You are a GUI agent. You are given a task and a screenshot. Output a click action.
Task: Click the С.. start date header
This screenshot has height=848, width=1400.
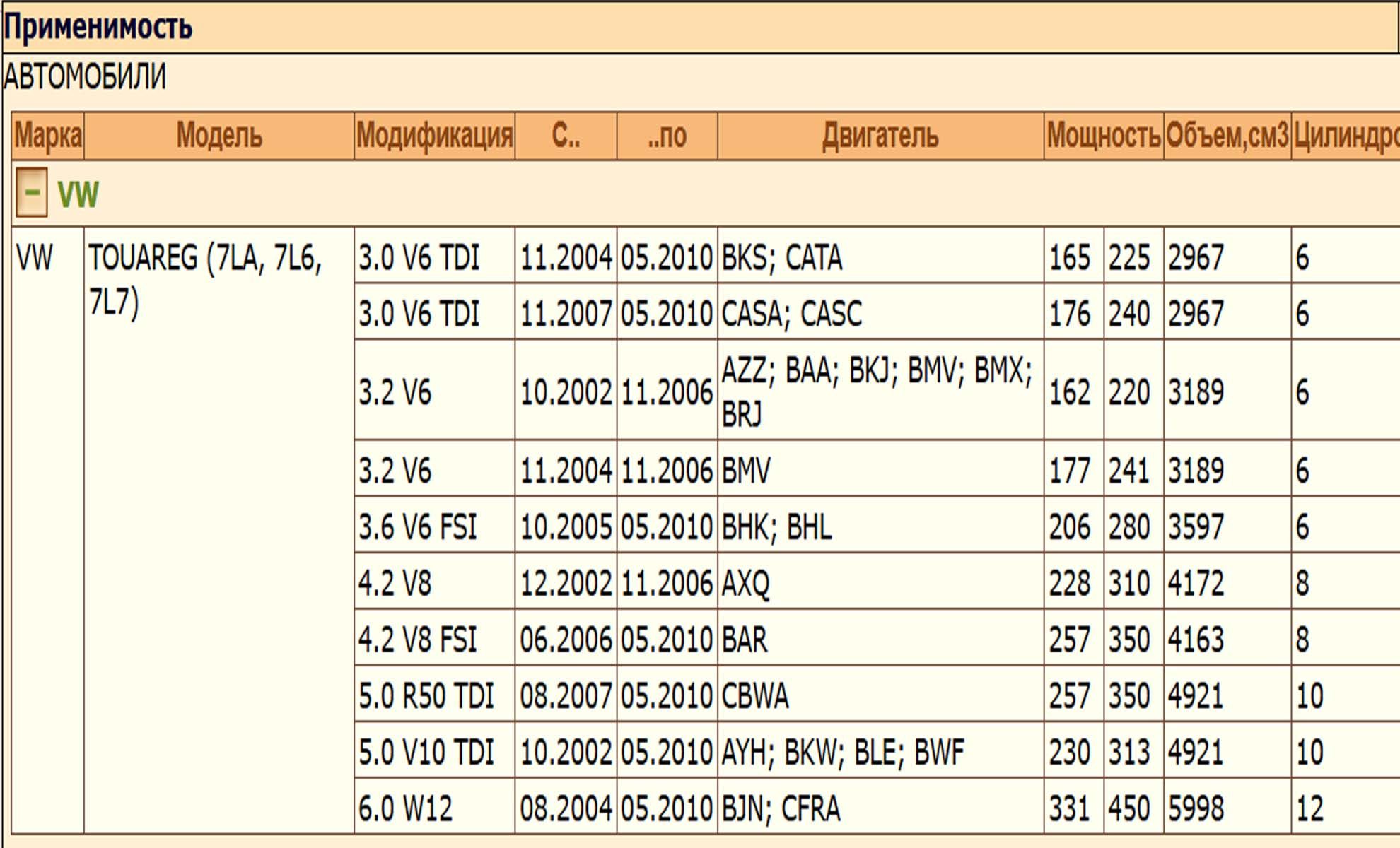click(566, 136)
